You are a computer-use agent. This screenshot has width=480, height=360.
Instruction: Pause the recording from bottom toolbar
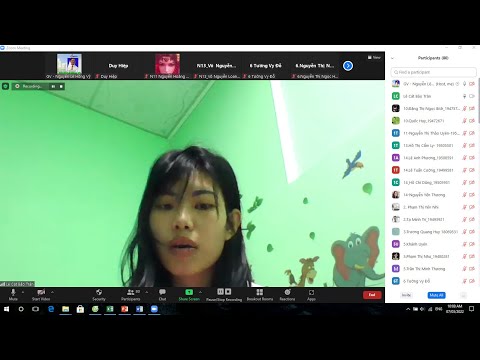point(220,292)
